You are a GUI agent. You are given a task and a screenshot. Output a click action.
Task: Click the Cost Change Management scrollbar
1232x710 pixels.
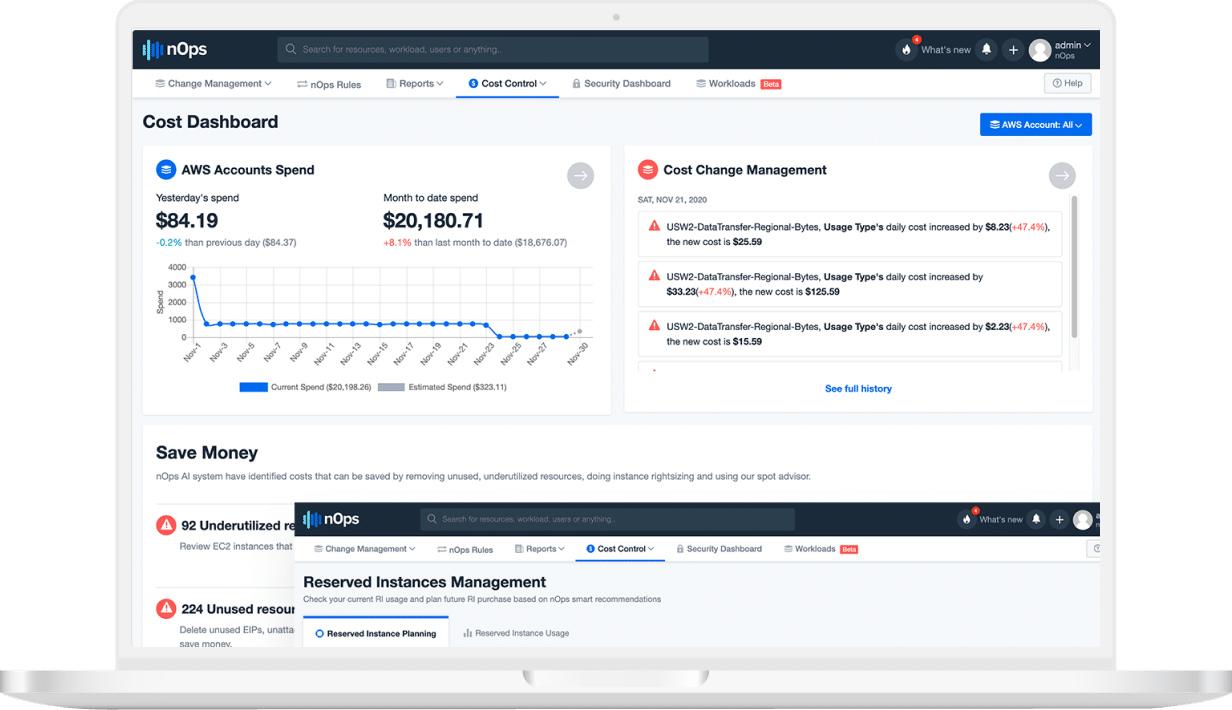pos(1075,268)
